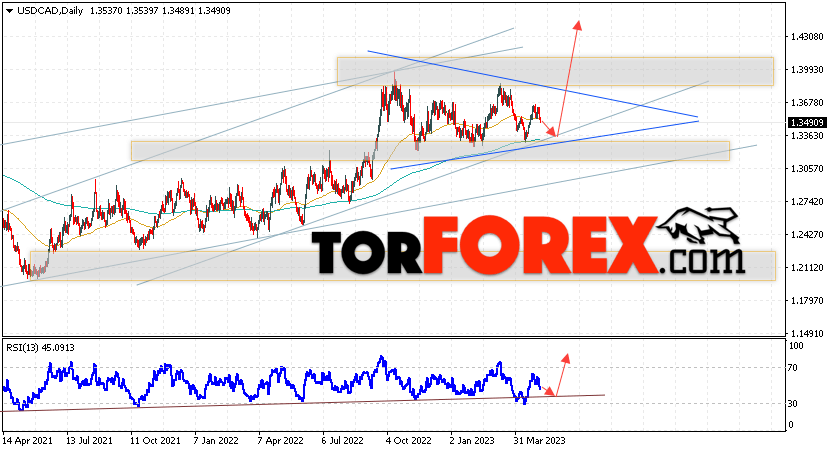The image size is (831, 452).
Task: Select the brown RSI support trendline
Action: (x=302, y=403)
